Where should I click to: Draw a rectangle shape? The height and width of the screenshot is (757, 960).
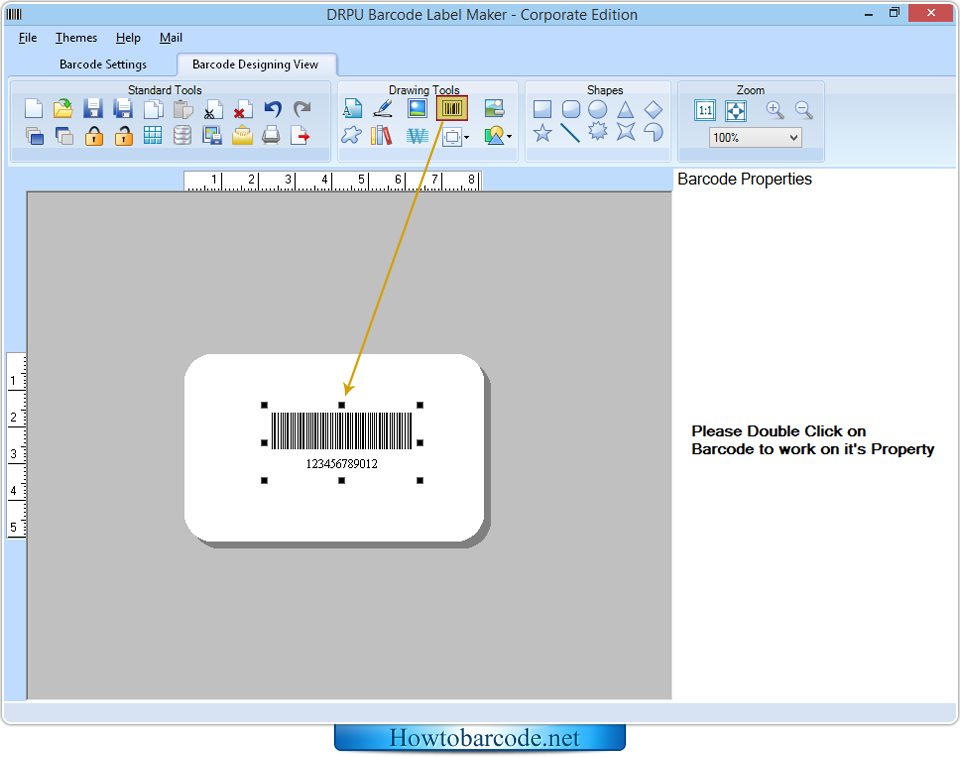click(542, 110)
